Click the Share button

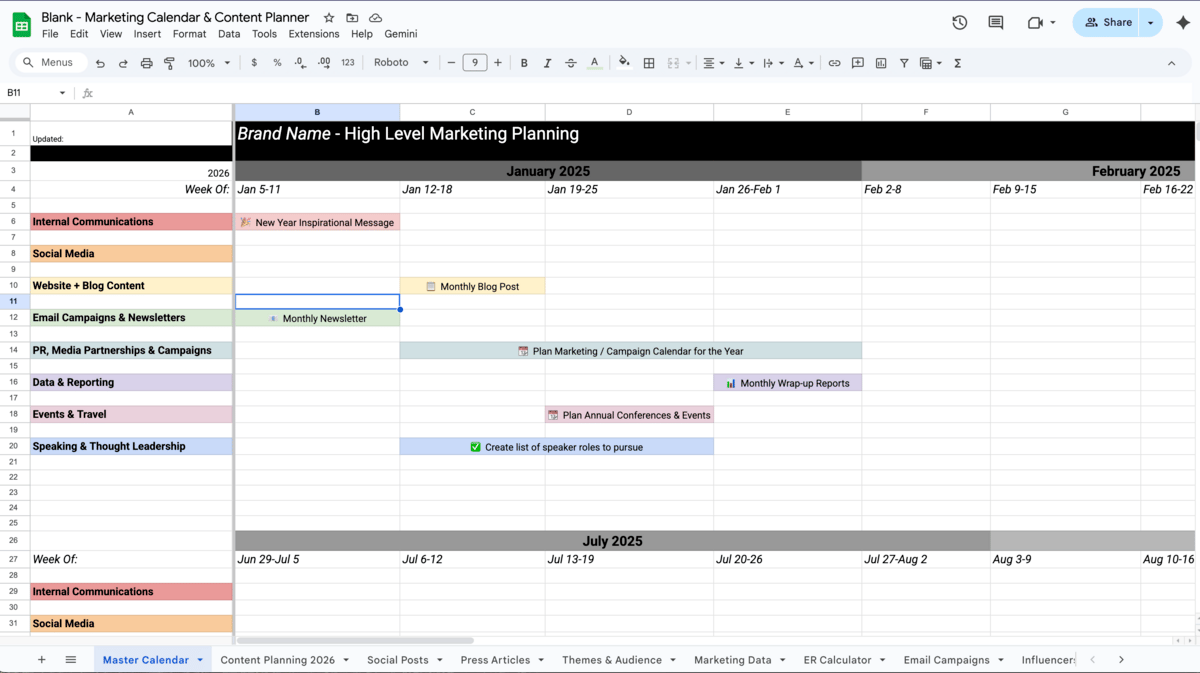(1113, 21)
